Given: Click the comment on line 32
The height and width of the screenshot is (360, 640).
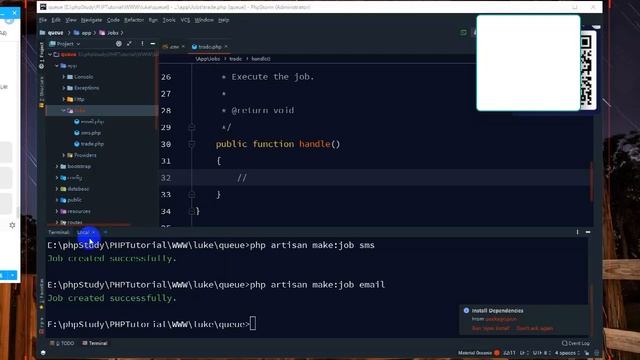Looking at the screenshot, I should 242,178.
